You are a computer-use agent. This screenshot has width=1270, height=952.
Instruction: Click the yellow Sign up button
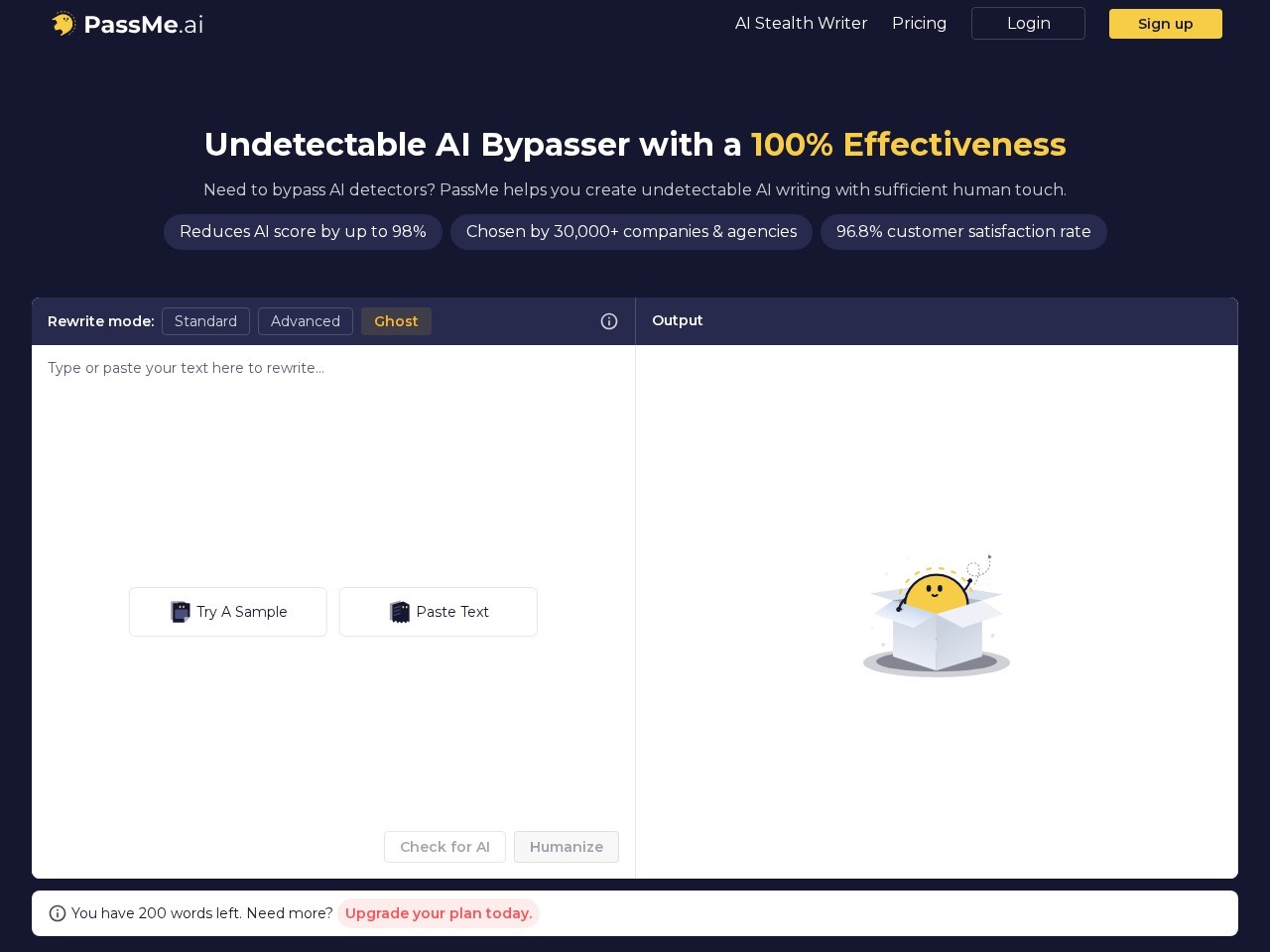click(x=1165, y=24)
